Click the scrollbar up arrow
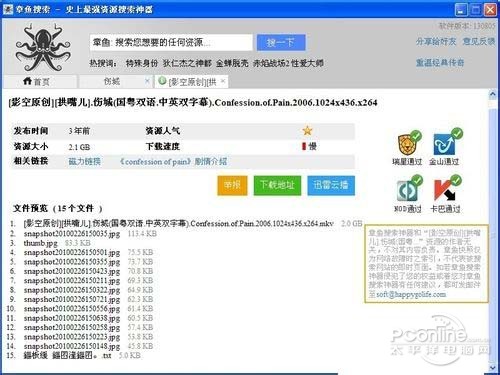This screenshot has width=500, height=375. [493, 94]
